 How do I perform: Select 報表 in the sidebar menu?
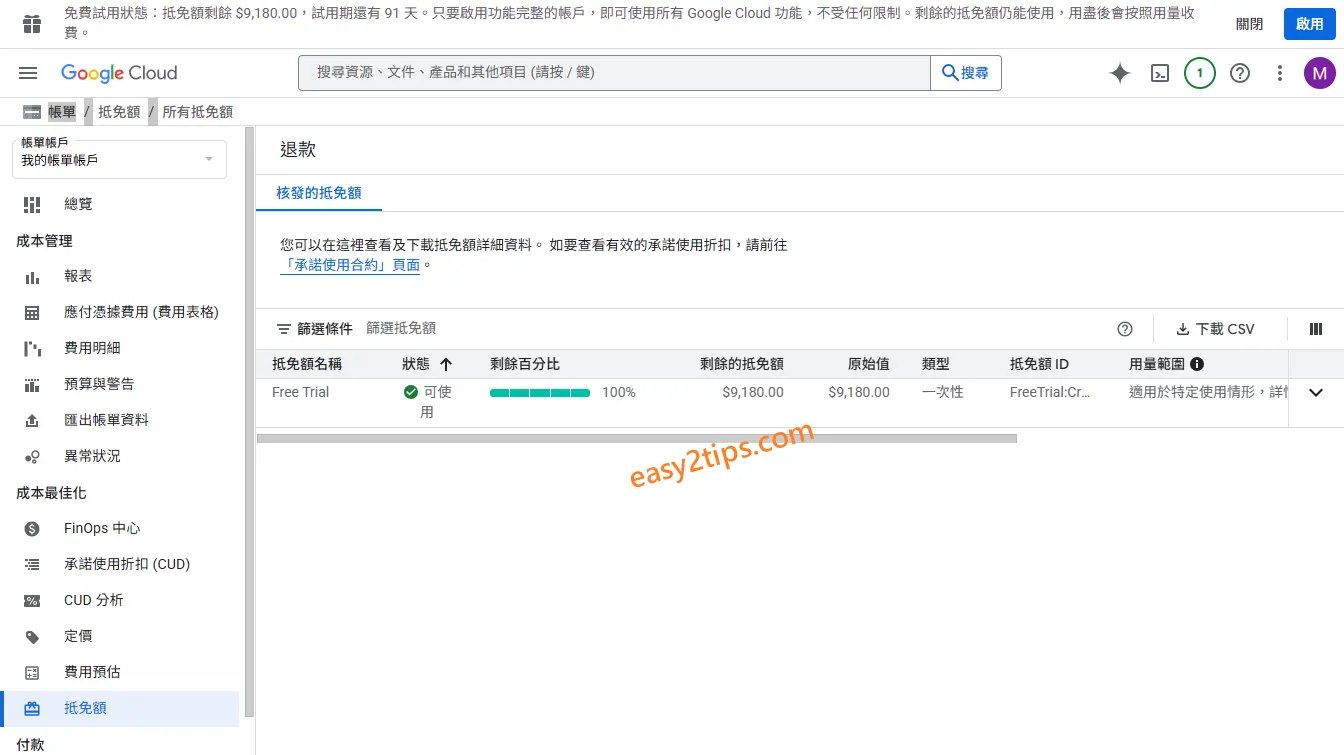78,275
